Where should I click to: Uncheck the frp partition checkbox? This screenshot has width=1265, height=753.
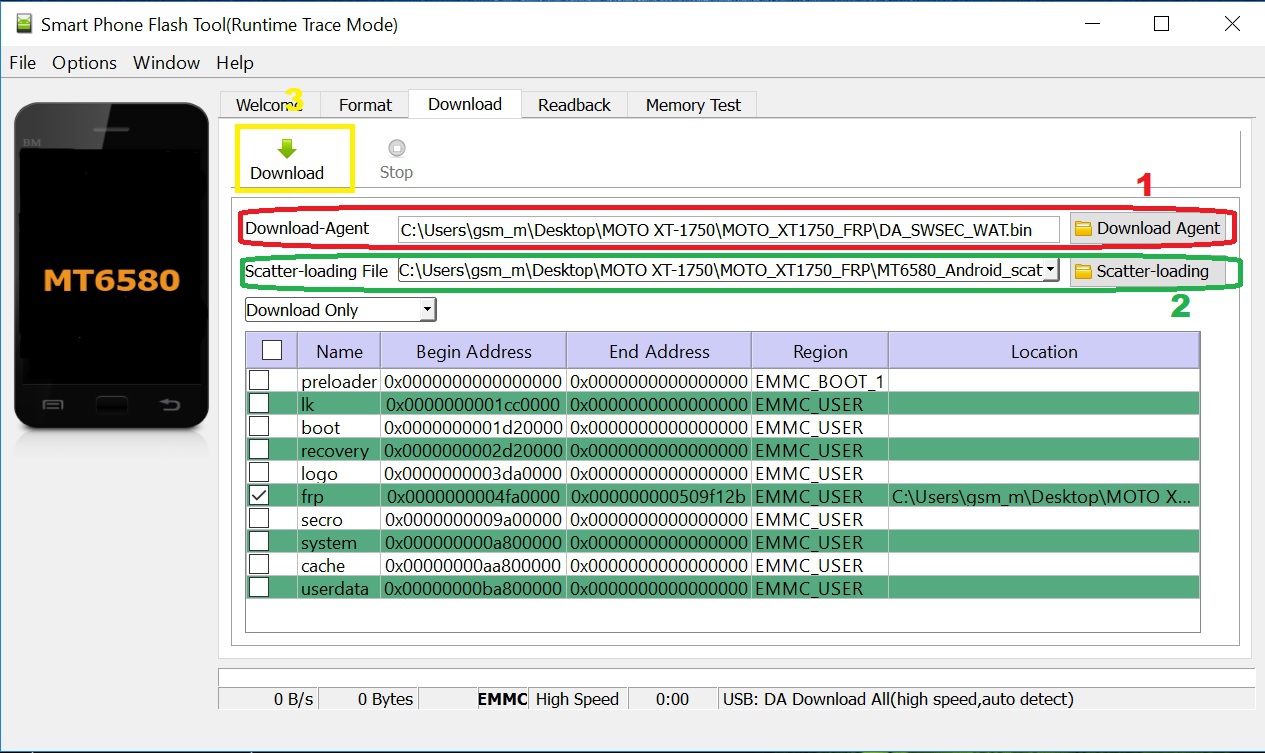click(x=259, y=496)
